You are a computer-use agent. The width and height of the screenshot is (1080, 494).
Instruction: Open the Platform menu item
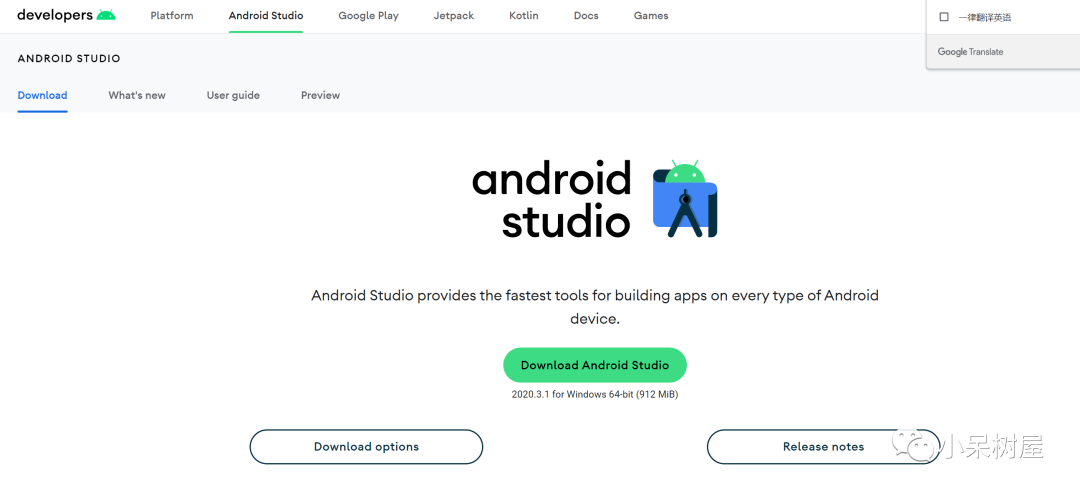pyautogui.click(x=172, y=15)
